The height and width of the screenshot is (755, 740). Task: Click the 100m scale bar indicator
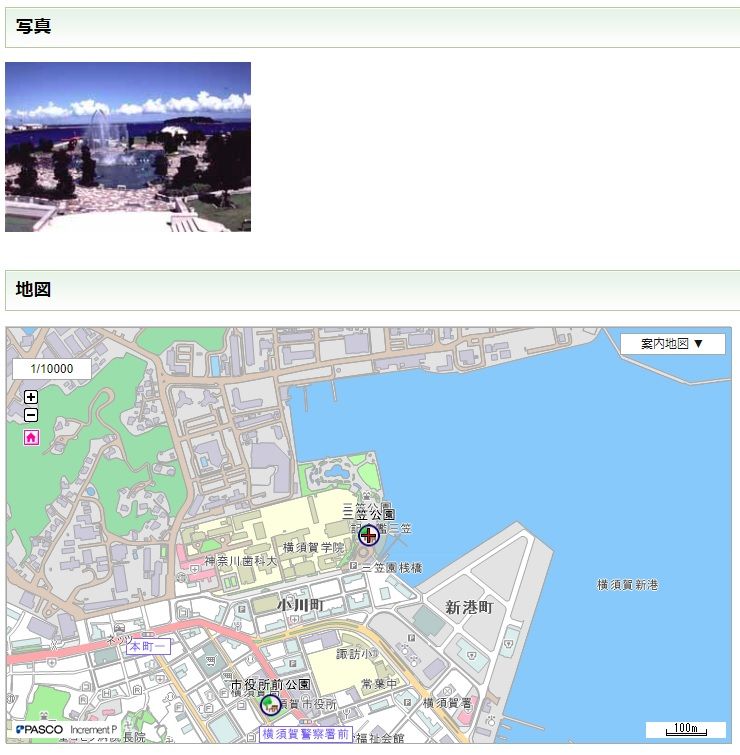(685, 729)
